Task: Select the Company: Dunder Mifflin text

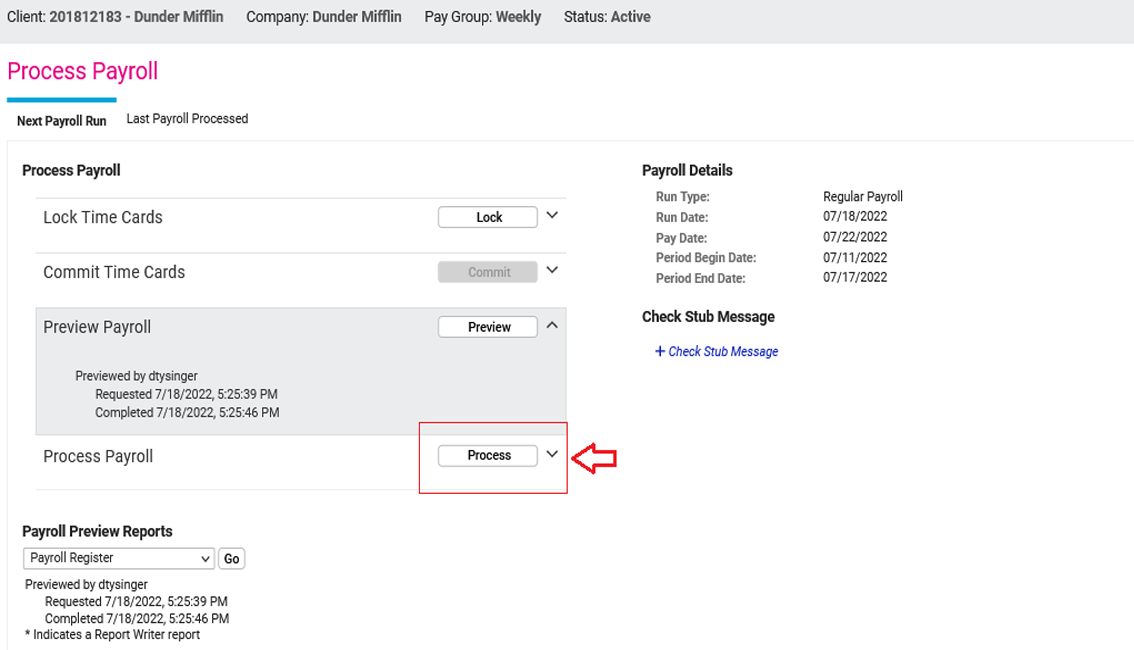Action: click(323, 17)
